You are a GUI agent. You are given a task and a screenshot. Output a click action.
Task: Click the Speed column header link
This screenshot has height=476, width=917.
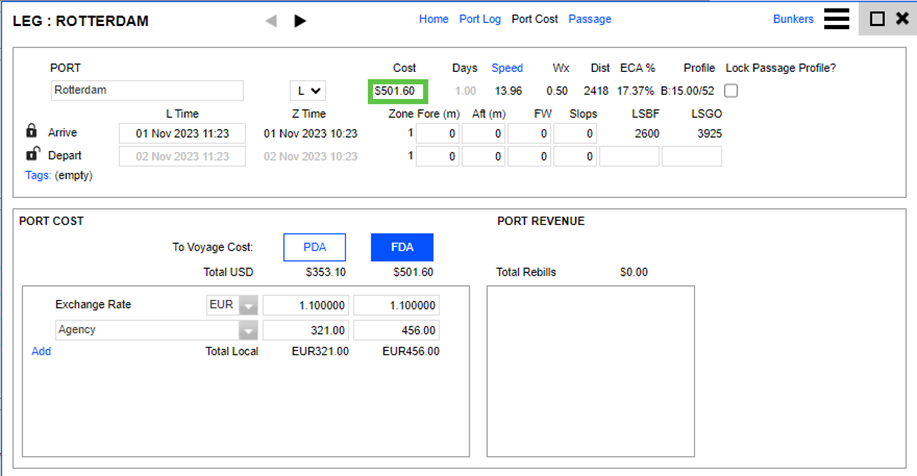tap(506, 68)
